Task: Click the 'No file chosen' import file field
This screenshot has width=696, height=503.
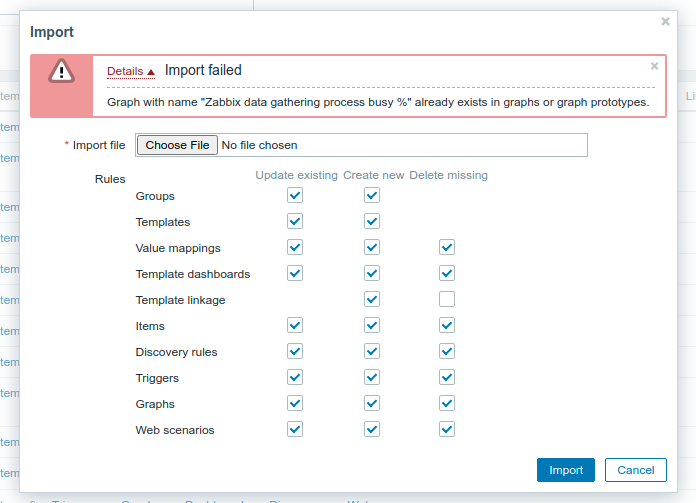Action: coord(361,145)
